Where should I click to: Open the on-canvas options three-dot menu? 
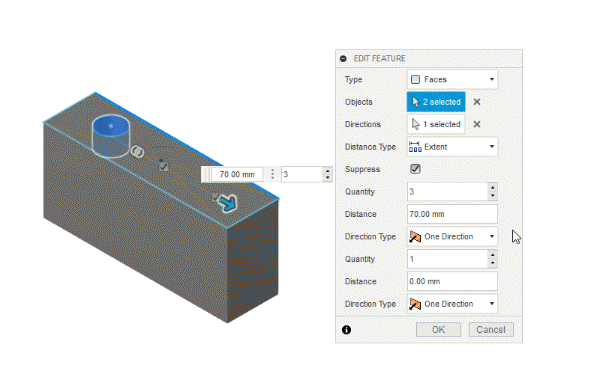(x=272, y=175)
